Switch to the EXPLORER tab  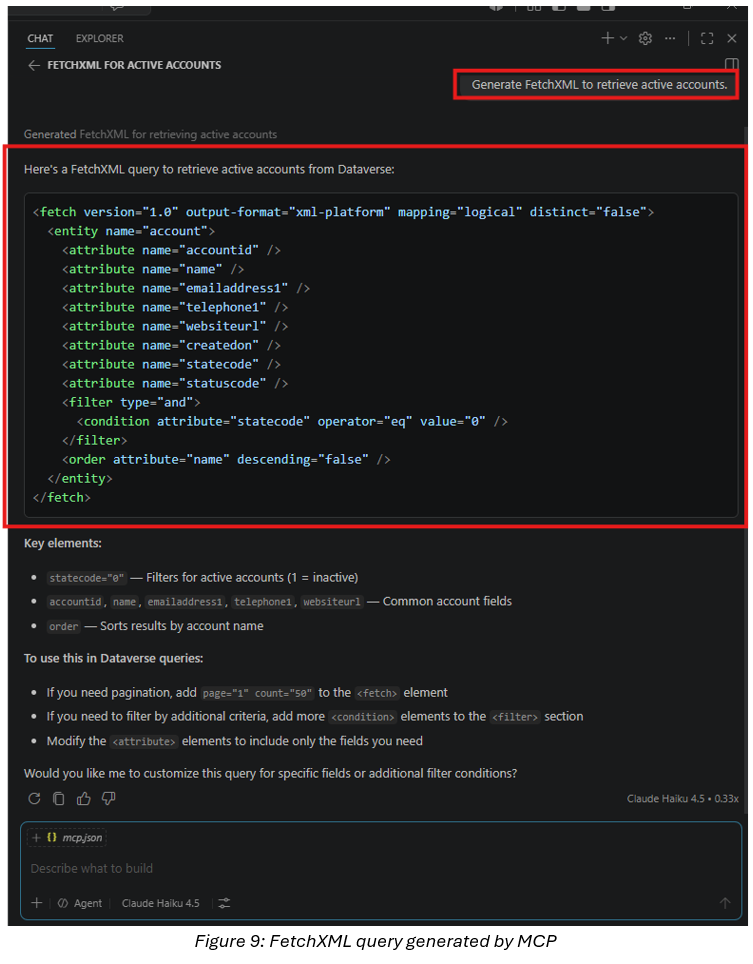click(x=100, y=38)
